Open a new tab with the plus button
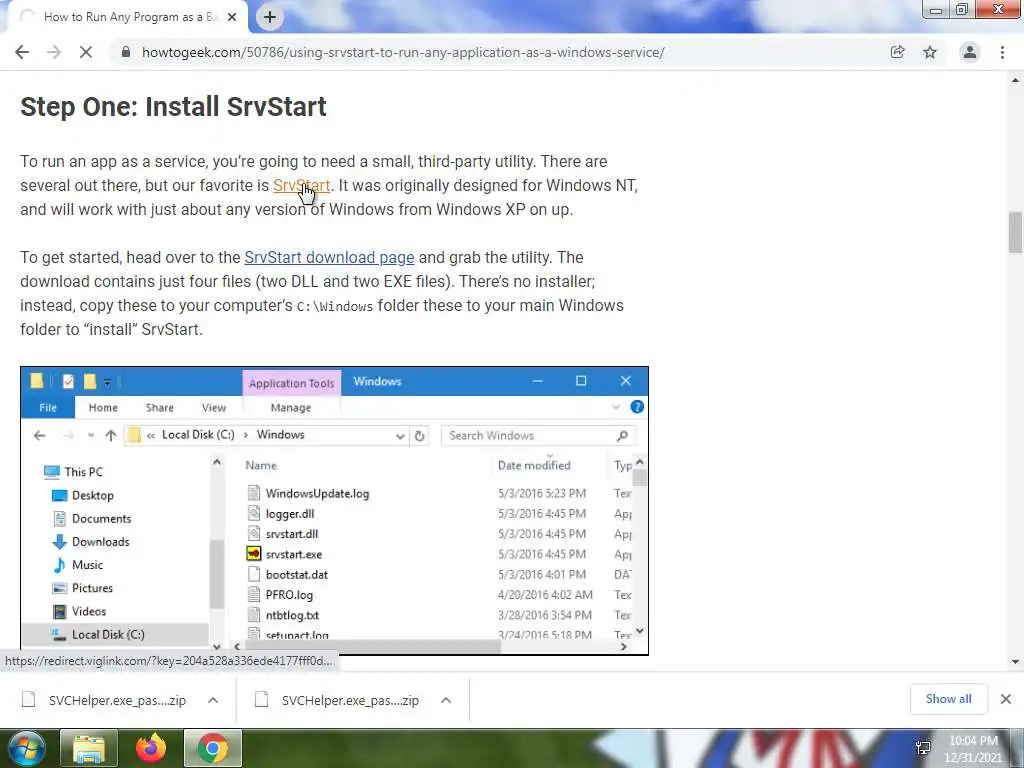The width and height of the screenshot is (1024, 768). pyautogui.click(x=270, y=17)
